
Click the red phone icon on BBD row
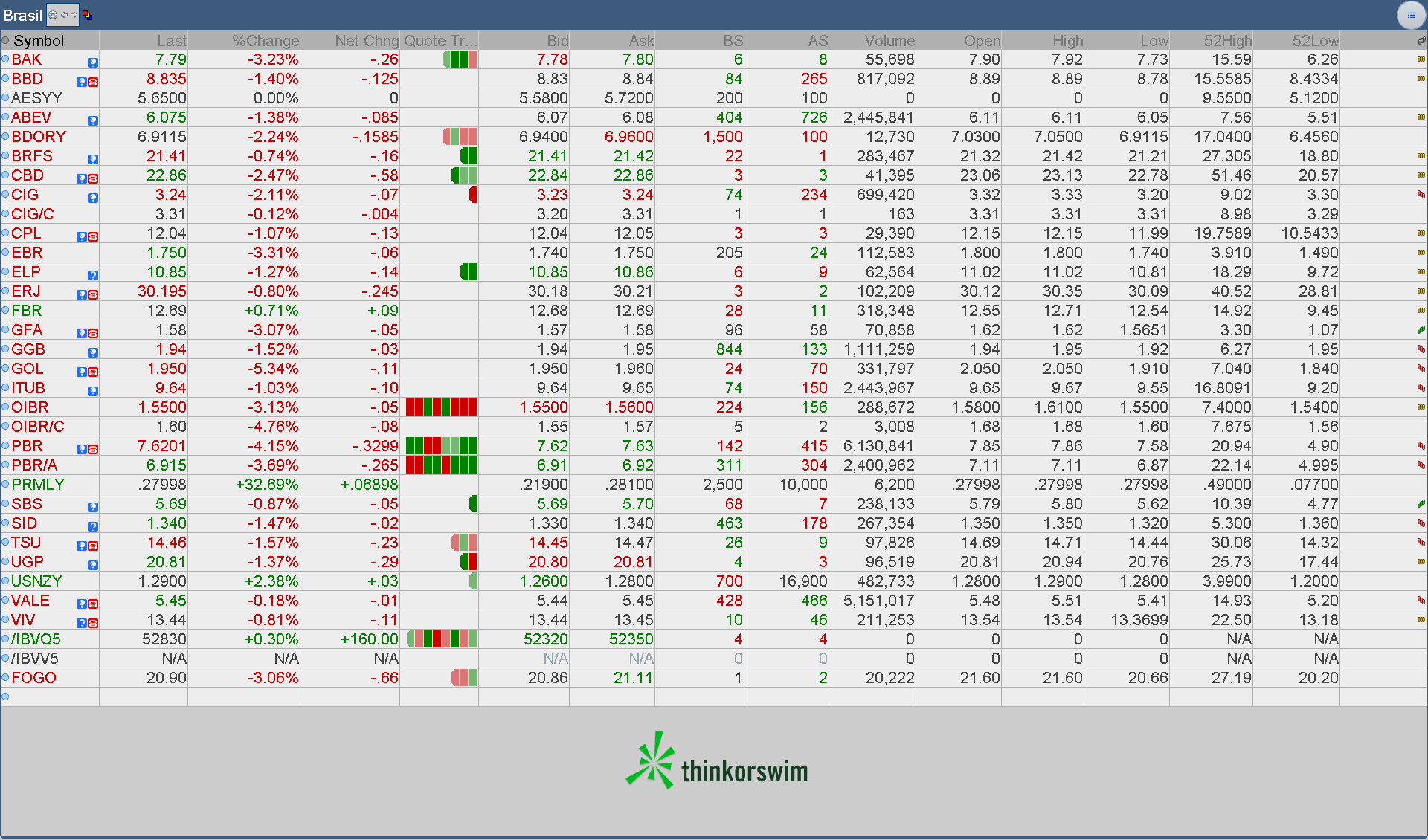pyautogui.click(x=93, y=82)
